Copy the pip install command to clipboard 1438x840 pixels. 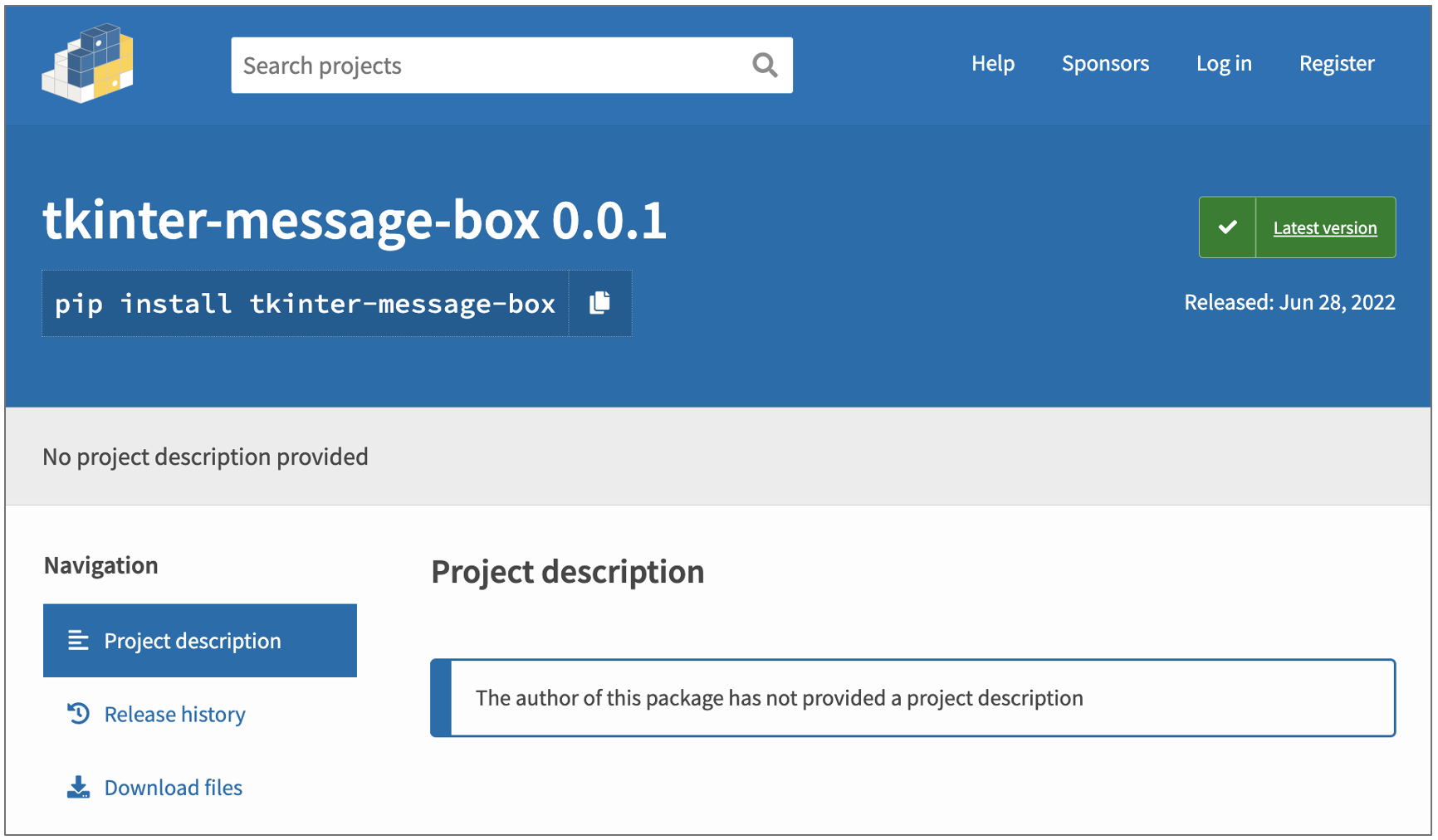pyautogui.click(x=599, y=303)
